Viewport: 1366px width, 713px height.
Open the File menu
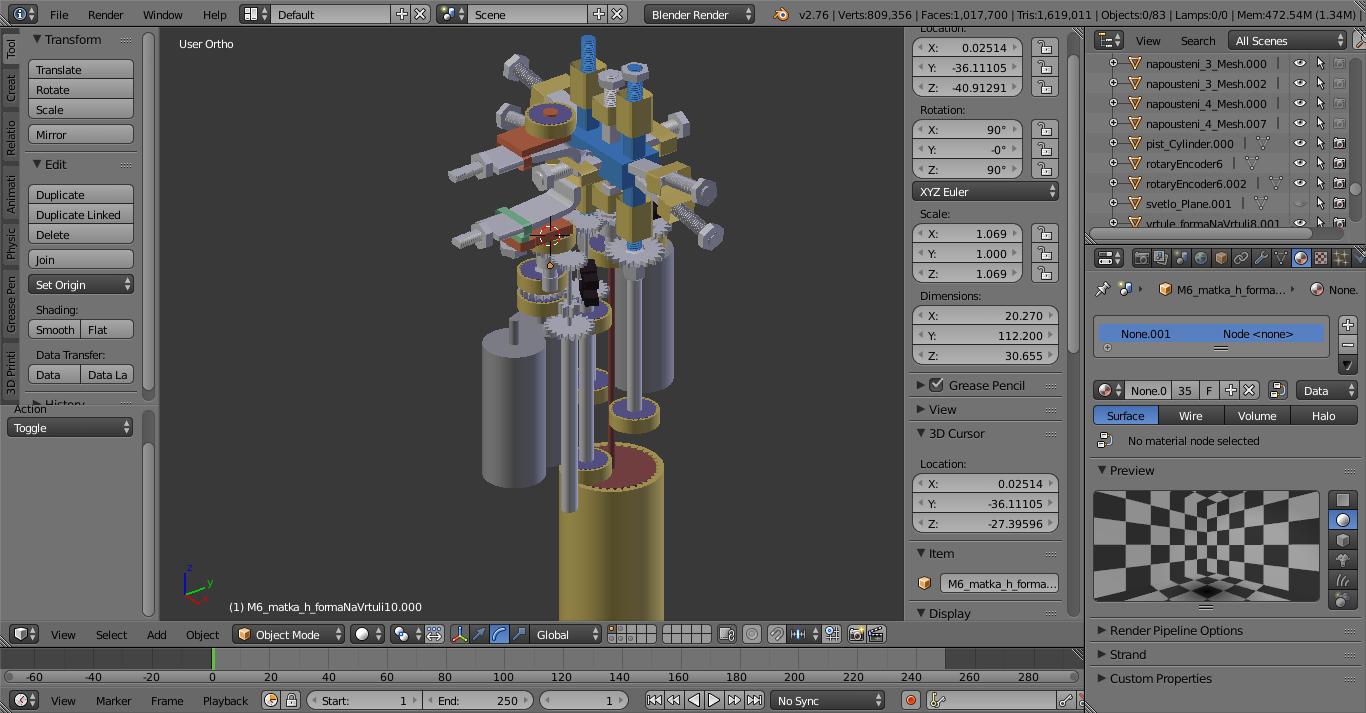pyautogui.click(x=59, y=15)
